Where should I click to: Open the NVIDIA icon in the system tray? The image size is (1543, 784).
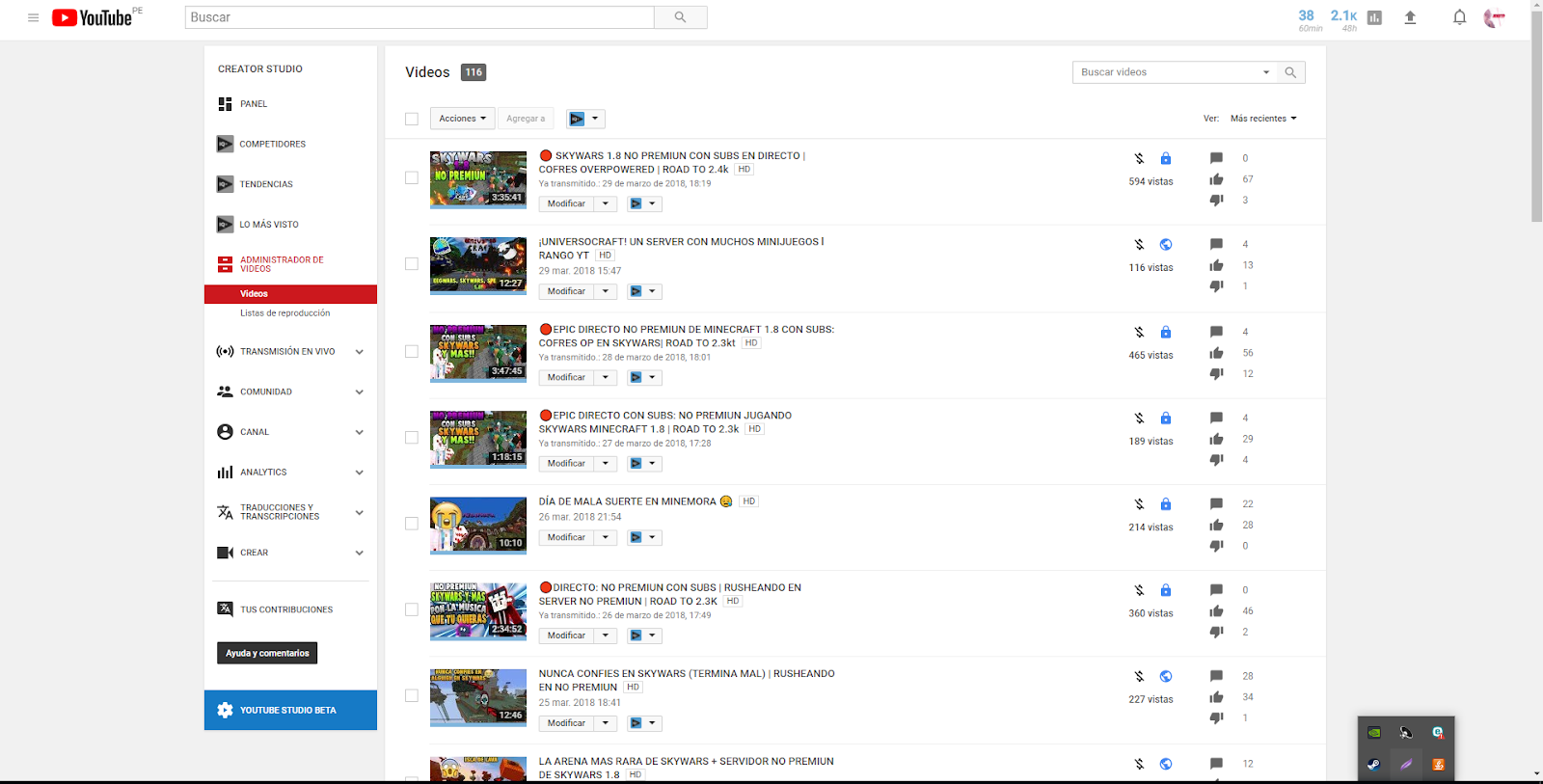pyautogui.click(x=1374, y=733)
